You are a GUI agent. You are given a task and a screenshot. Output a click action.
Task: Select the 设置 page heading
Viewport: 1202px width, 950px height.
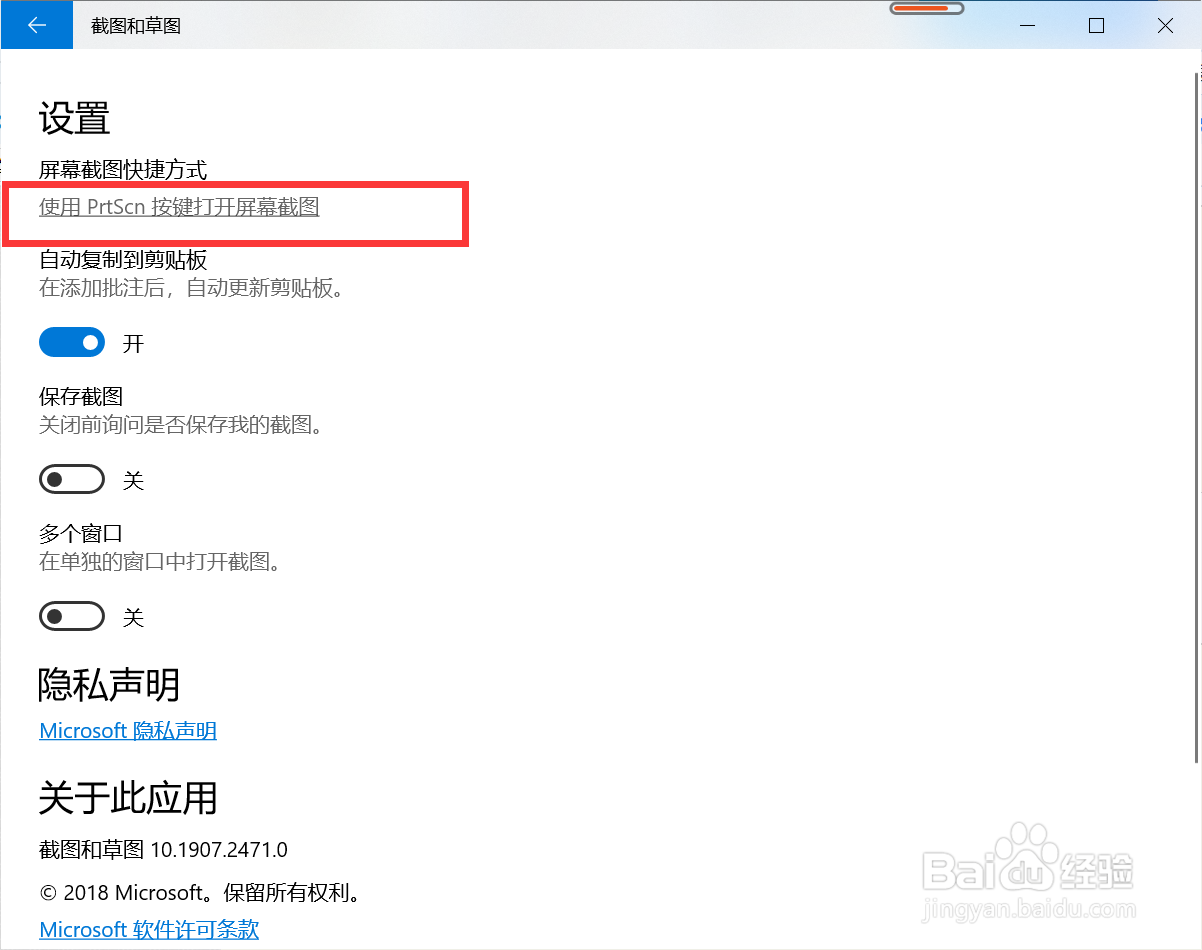click(x=75, y=118)
